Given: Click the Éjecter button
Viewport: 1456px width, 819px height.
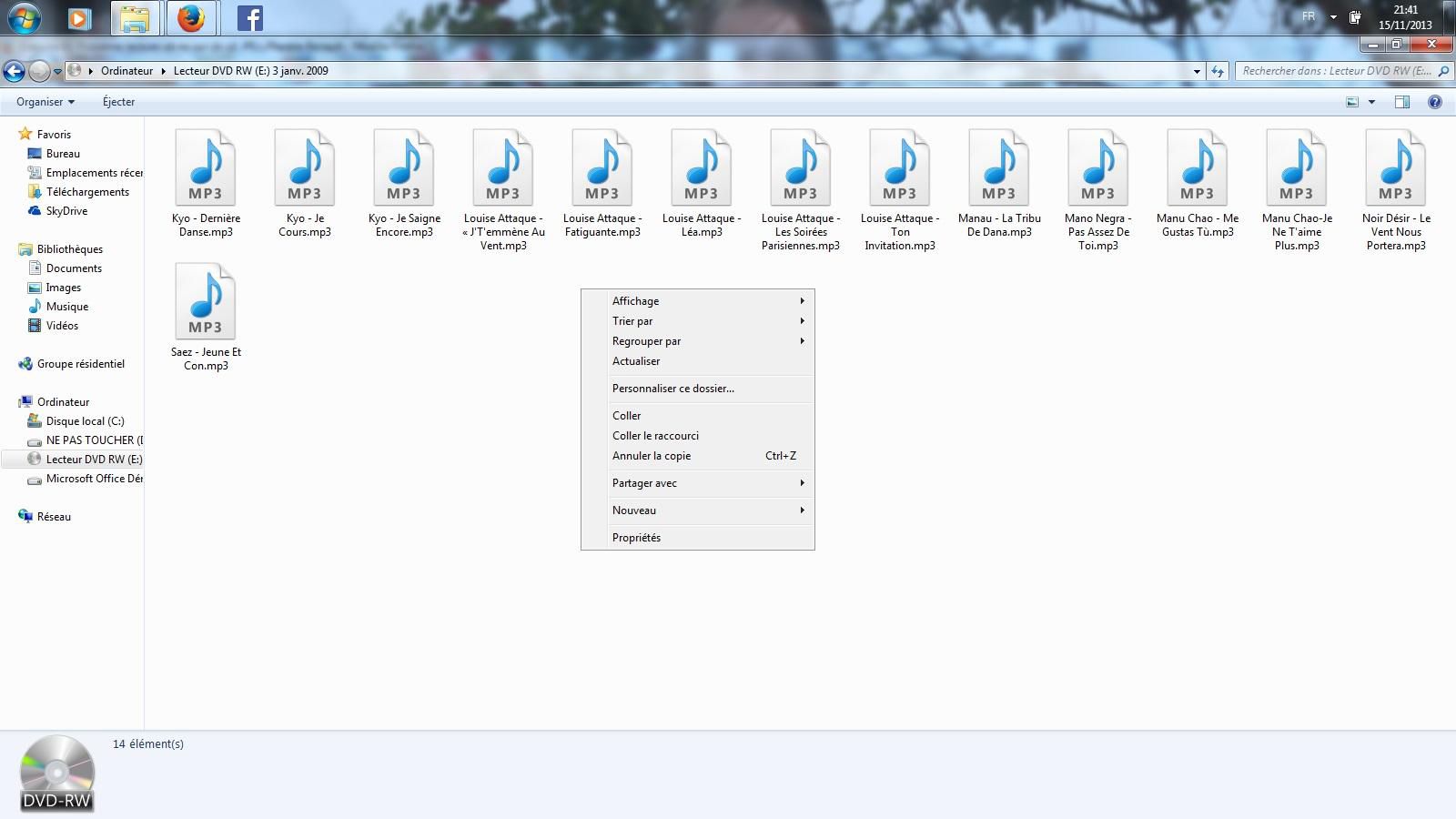Looking at the screenshot, I should point(118,102).
